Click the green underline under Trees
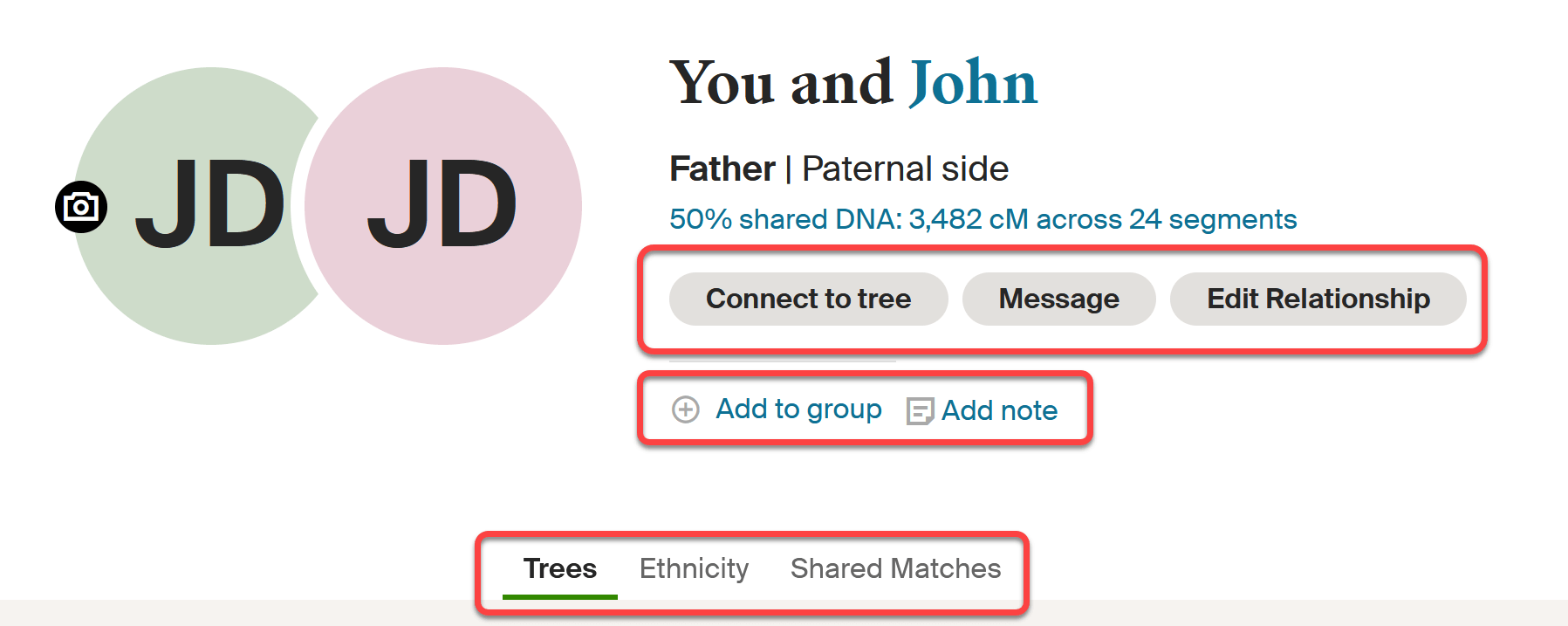1568x626 pixels. [560, 595]
